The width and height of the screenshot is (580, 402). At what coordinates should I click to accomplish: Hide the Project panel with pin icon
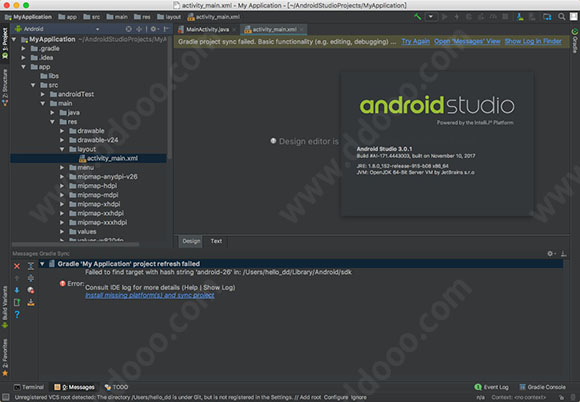166,29
